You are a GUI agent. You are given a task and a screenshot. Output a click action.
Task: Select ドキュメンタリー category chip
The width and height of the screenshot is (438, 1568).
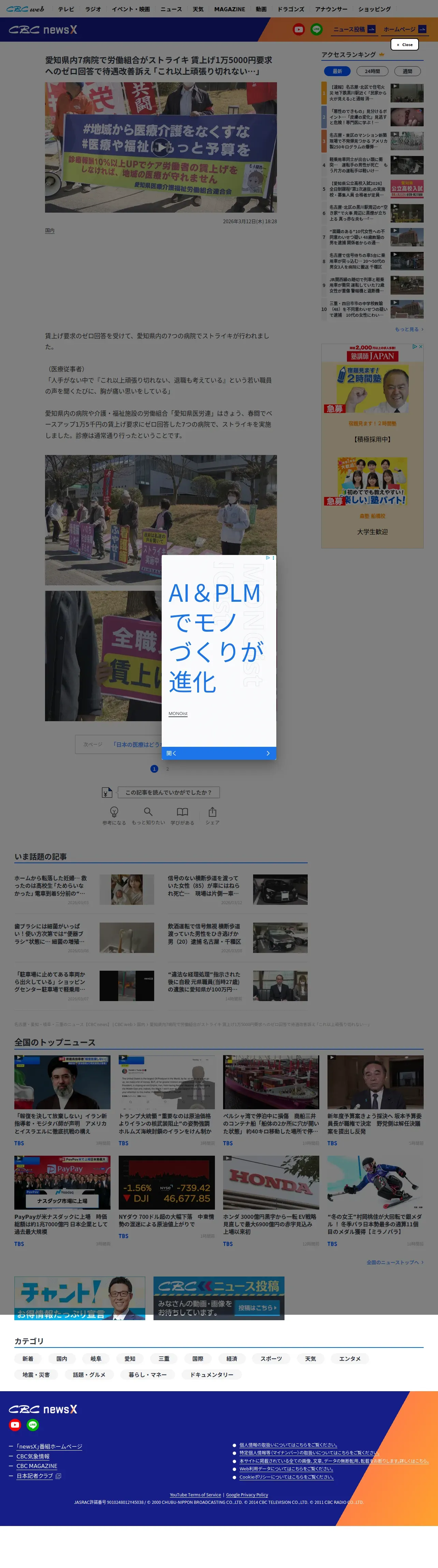pyautogui.click(x=212, y=1374)
